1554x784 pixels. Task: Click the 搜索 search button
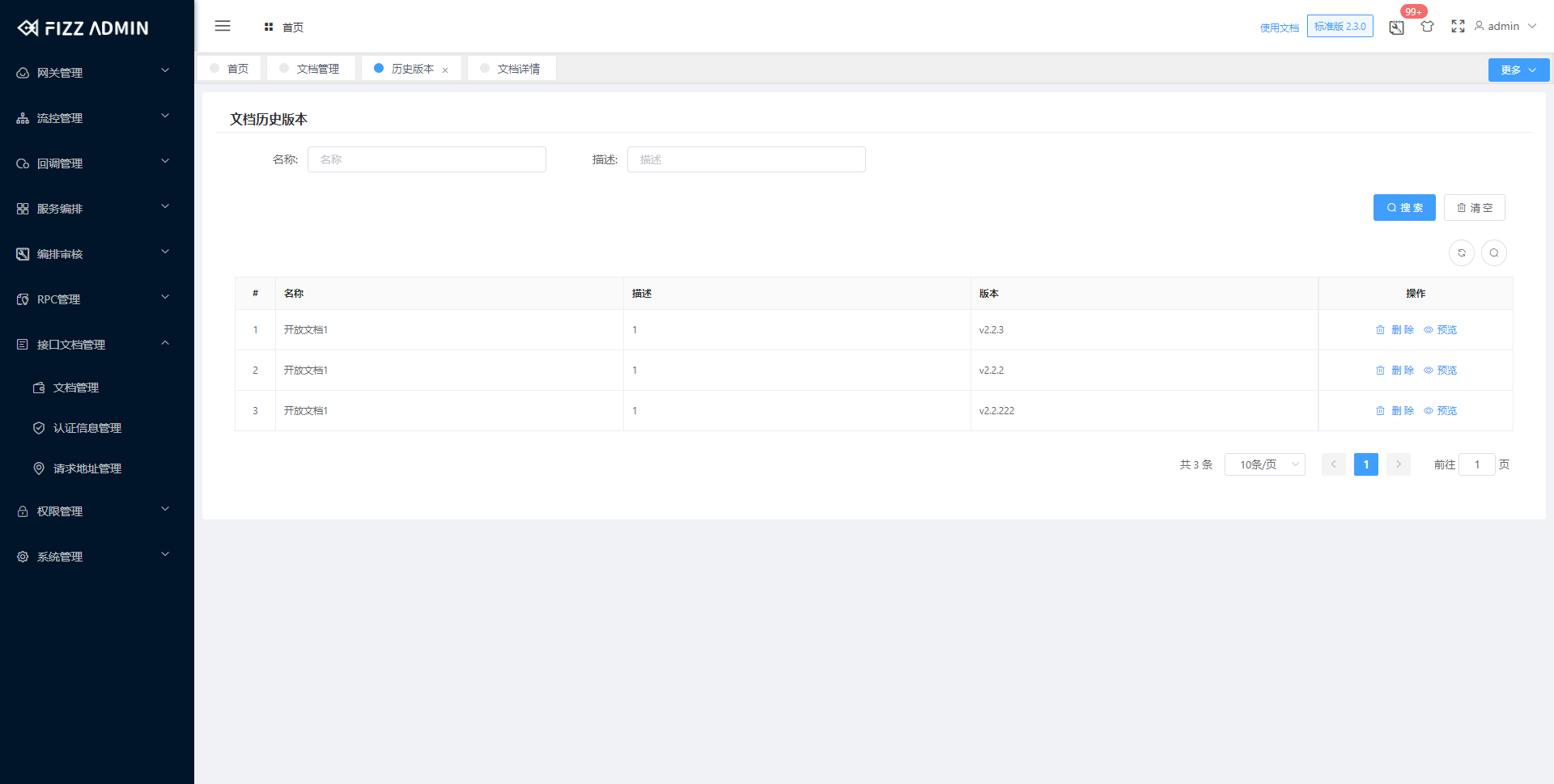1404,207
